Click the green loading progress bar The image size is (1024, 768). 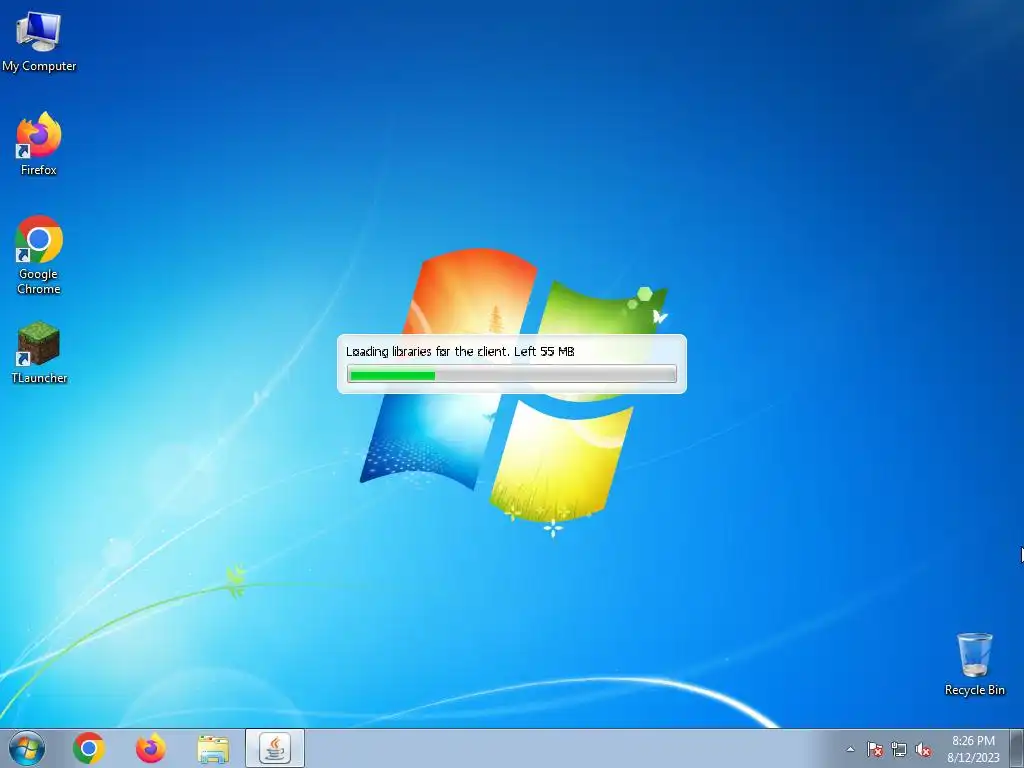click(x=511, y=374)
